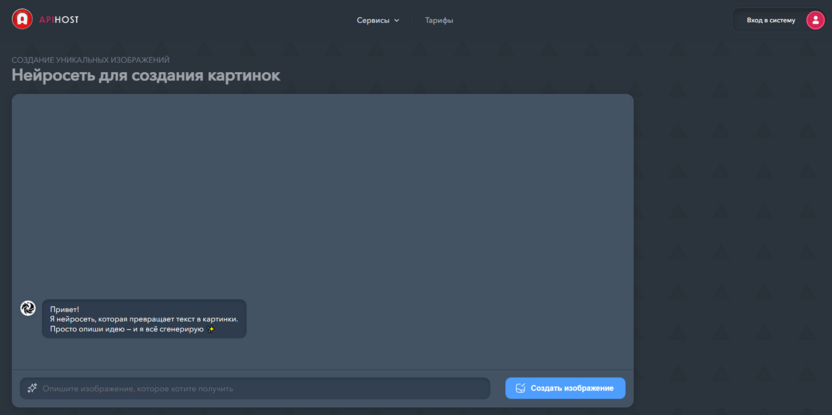This screenshot has width=832, height=415.
Task: Open the user profile avatar icon
Action: pyautogui.click(x=815, y=20)
